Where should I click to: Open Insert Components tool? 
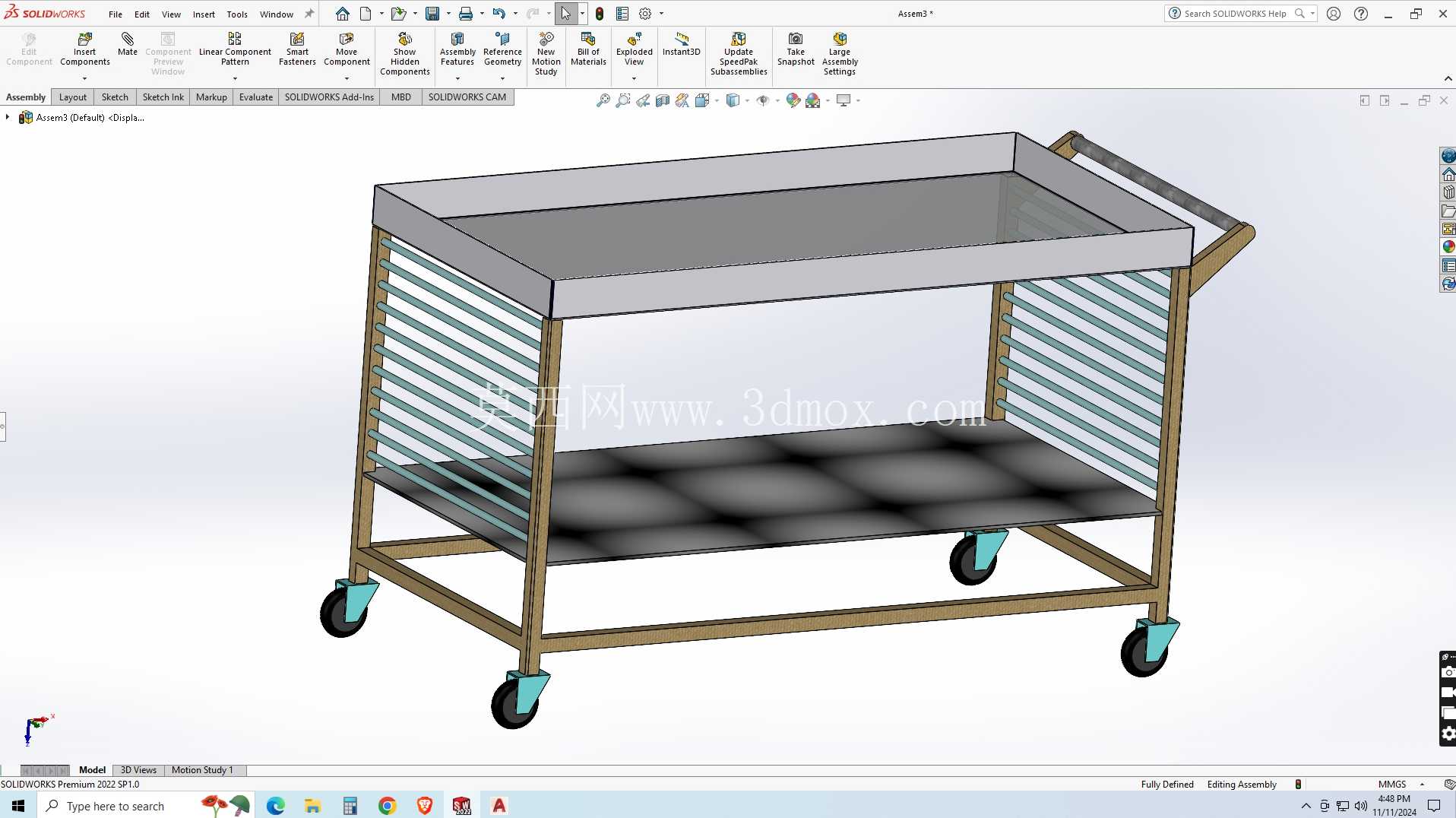85,49
